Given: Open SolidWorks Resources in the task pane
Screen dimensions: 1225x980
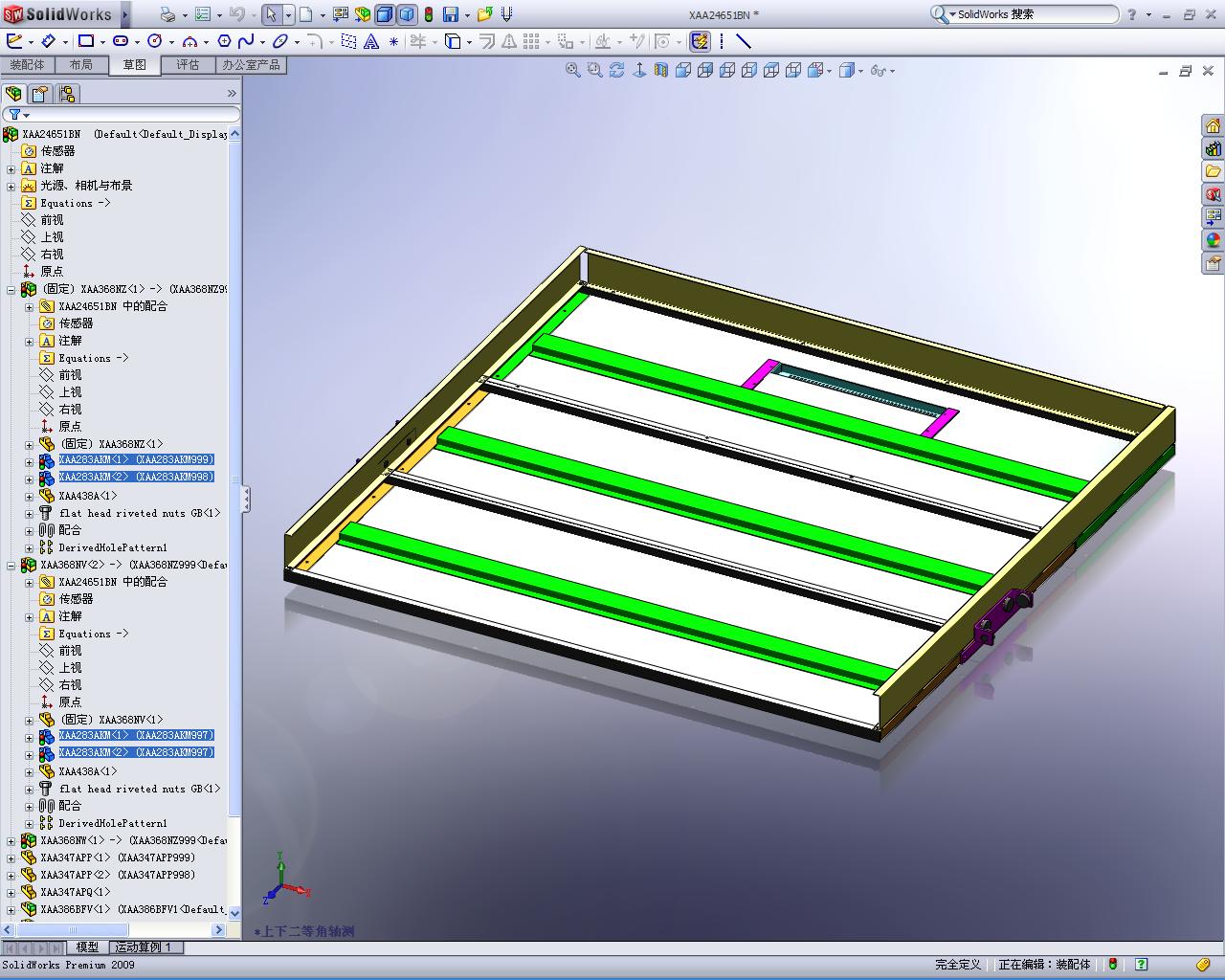Looking at the screenshot, I should [1214, 126].
